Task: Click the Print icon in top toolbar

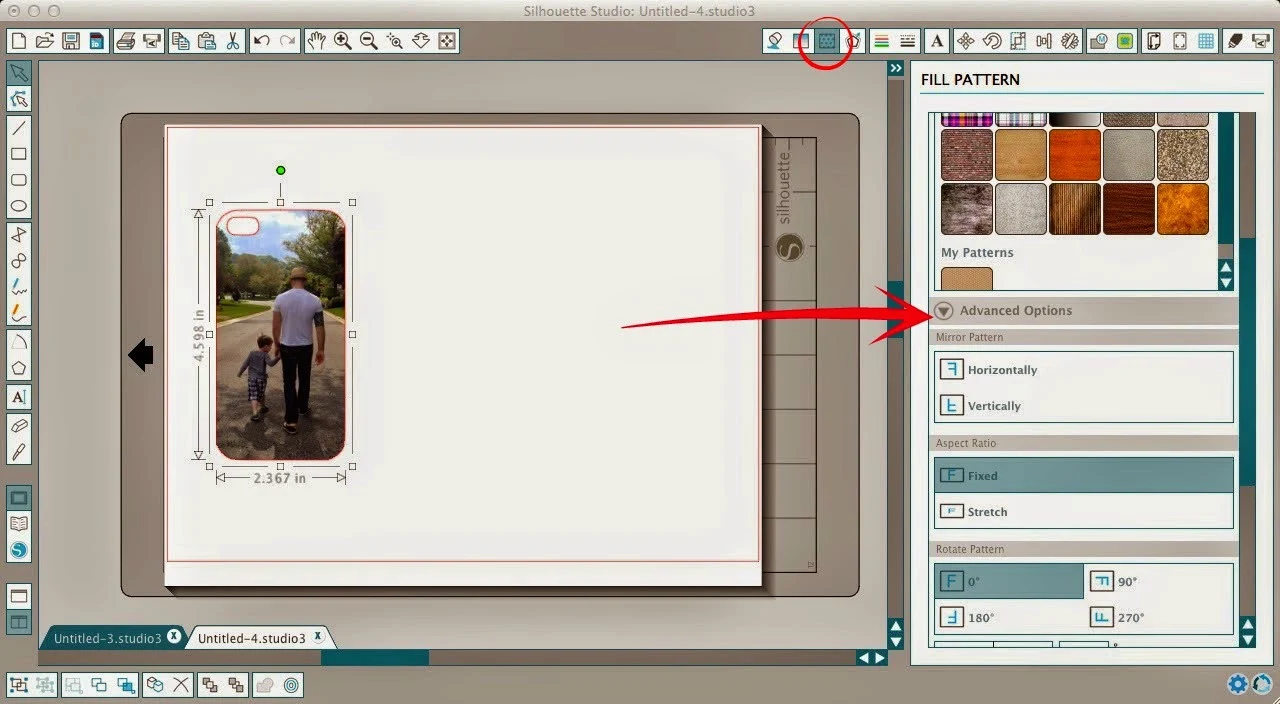Action: (126, 41)
